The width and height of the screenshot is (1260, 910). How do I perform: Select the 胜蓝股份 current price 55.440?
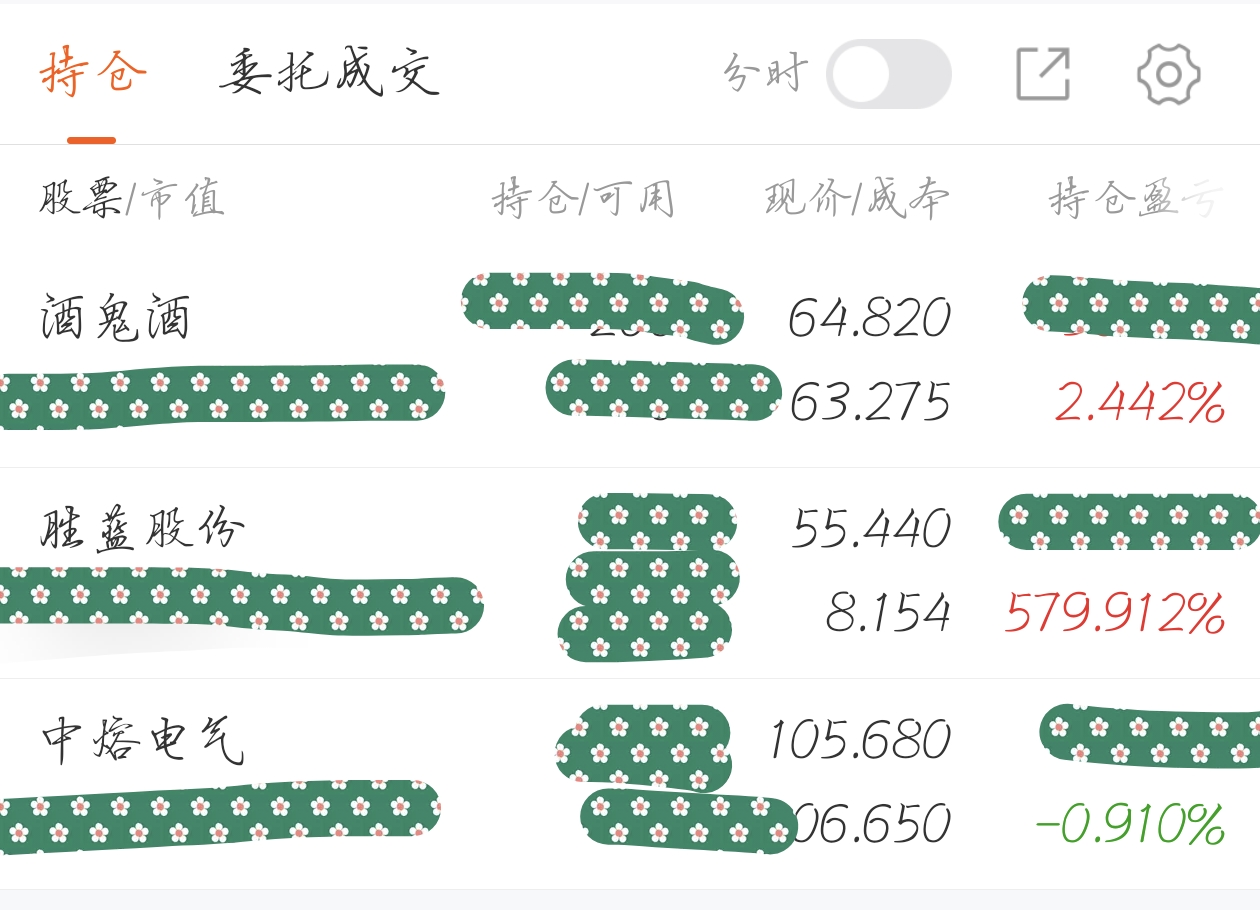[870, 528]
